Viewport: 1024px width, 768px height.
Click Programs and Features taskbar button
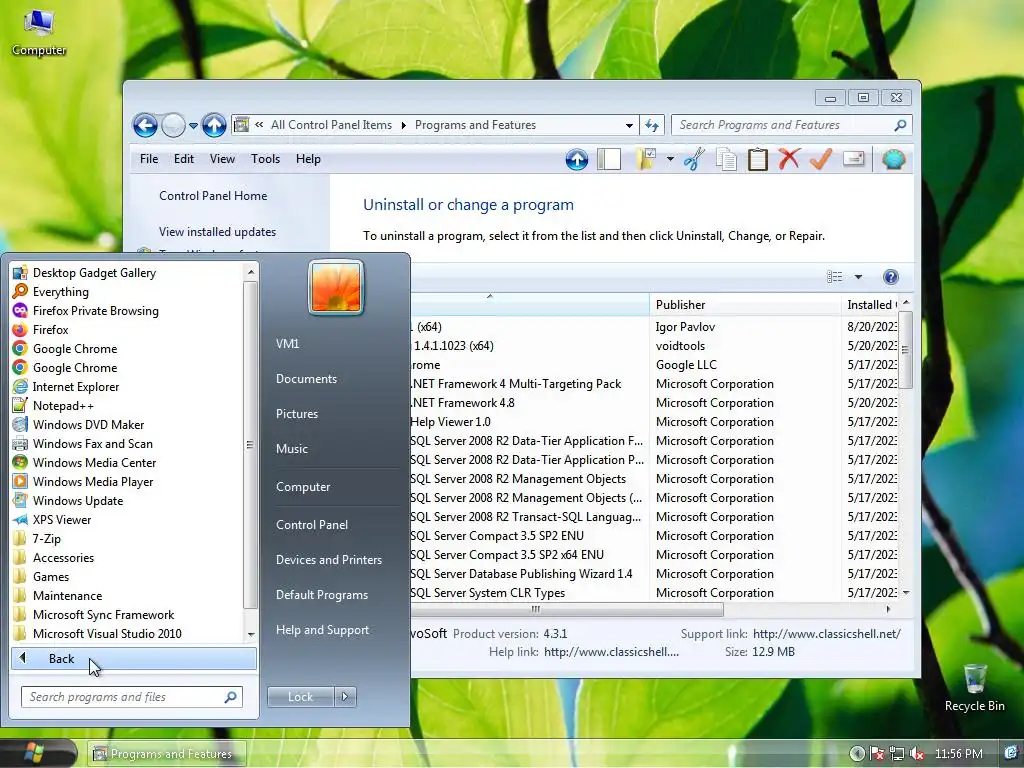167,754
